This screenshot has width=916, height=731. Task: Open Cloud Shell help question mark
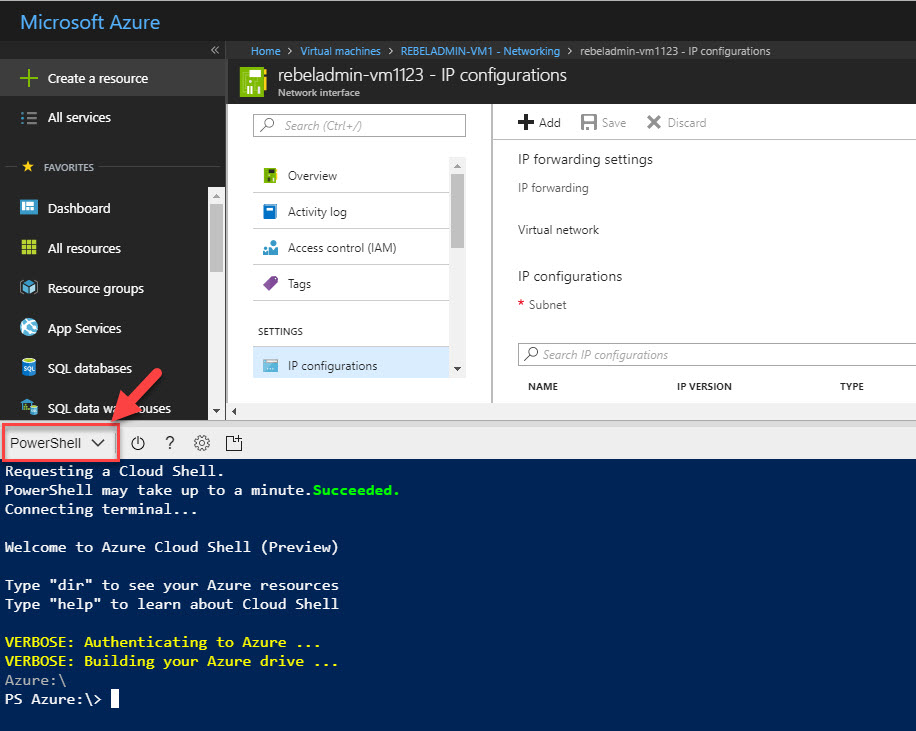pos(169,443)
